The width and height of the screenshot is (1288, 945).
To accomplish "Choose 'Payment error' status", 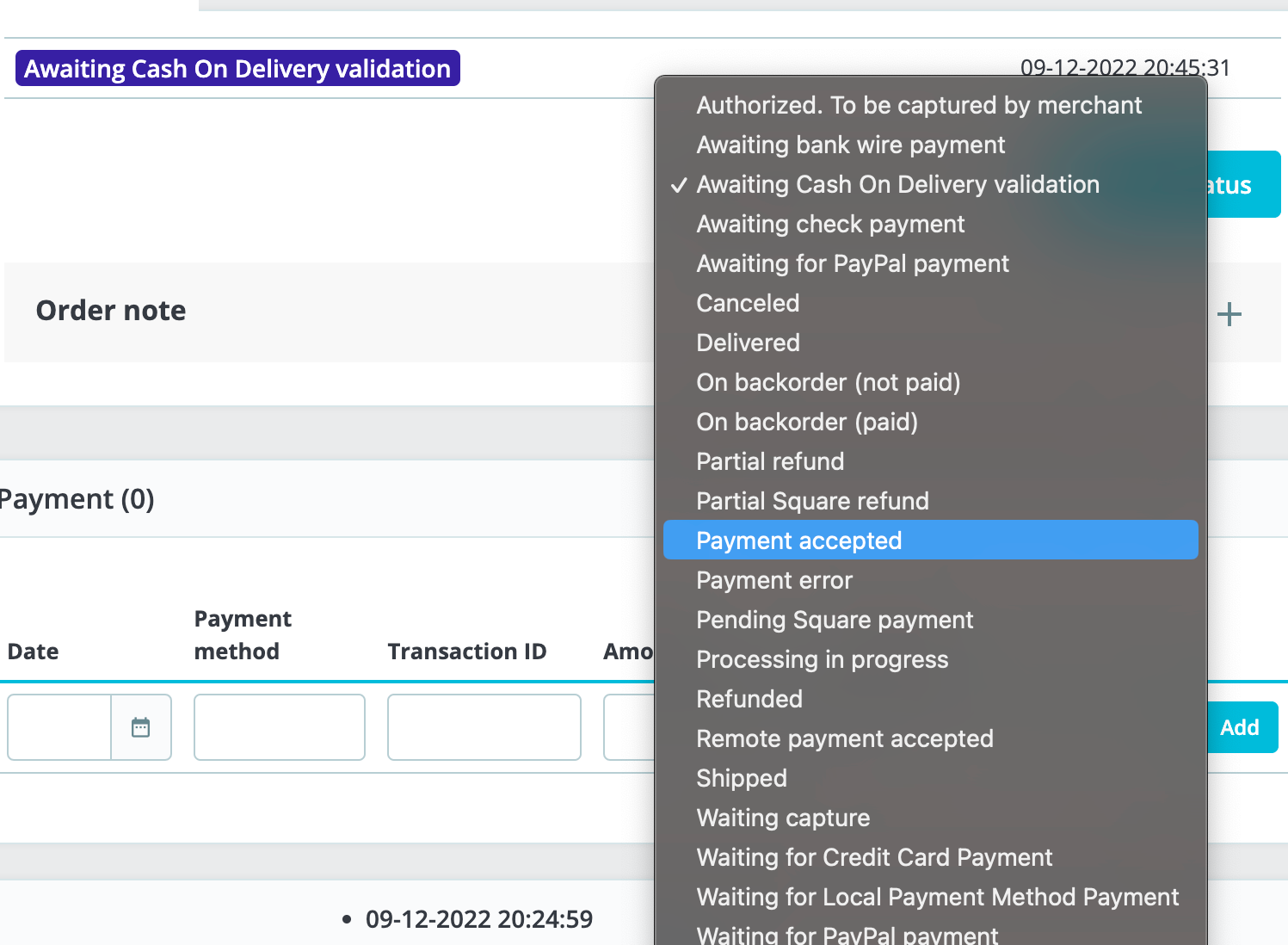I will coord(773,580).
